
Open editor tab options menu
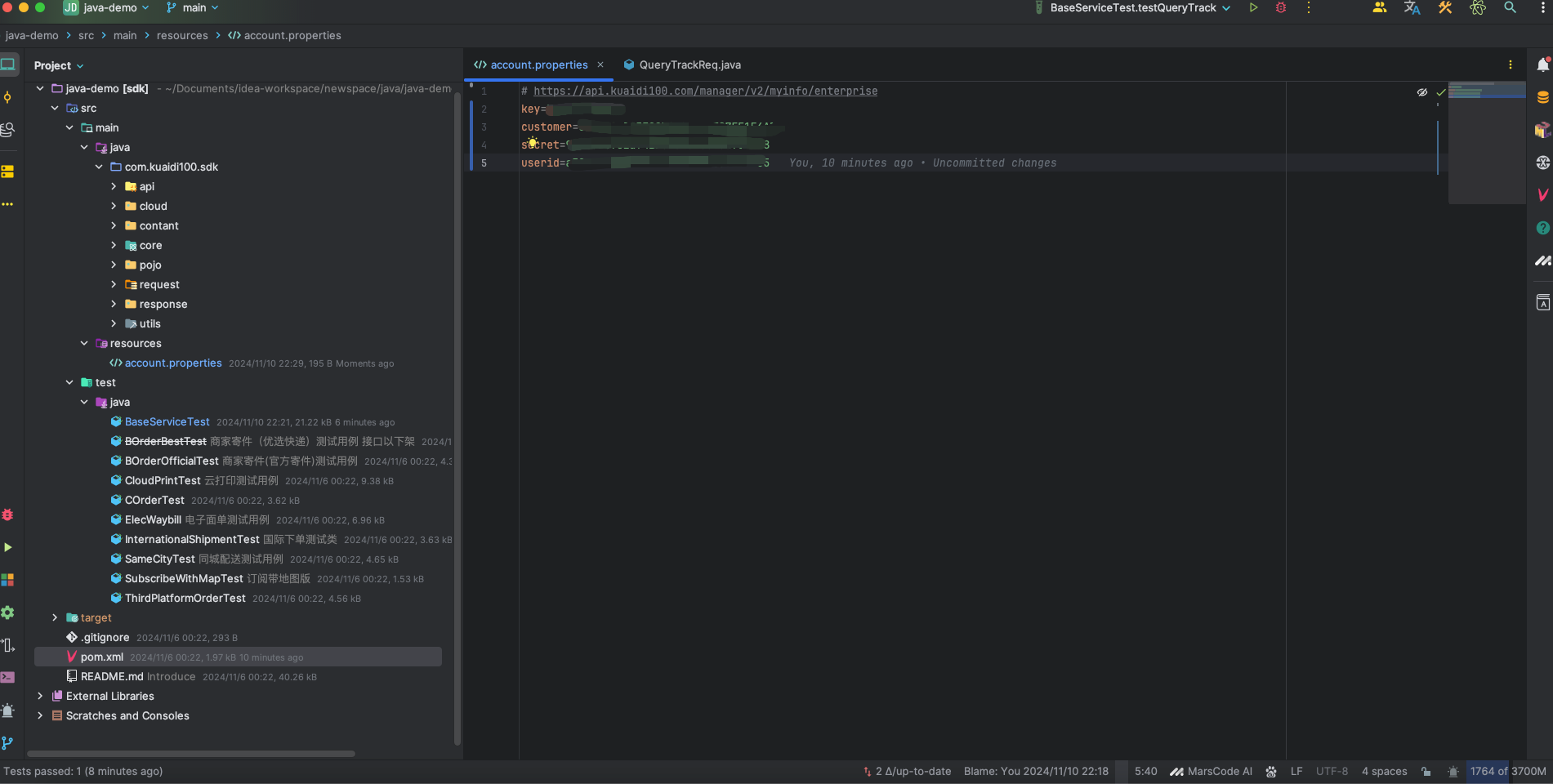(1511, 65)
